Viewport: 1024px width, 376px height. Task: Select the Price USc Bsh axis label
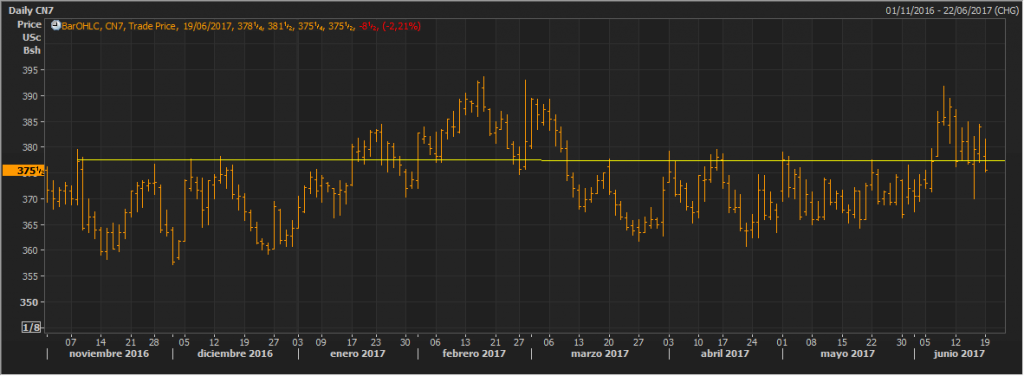[31, 37]
